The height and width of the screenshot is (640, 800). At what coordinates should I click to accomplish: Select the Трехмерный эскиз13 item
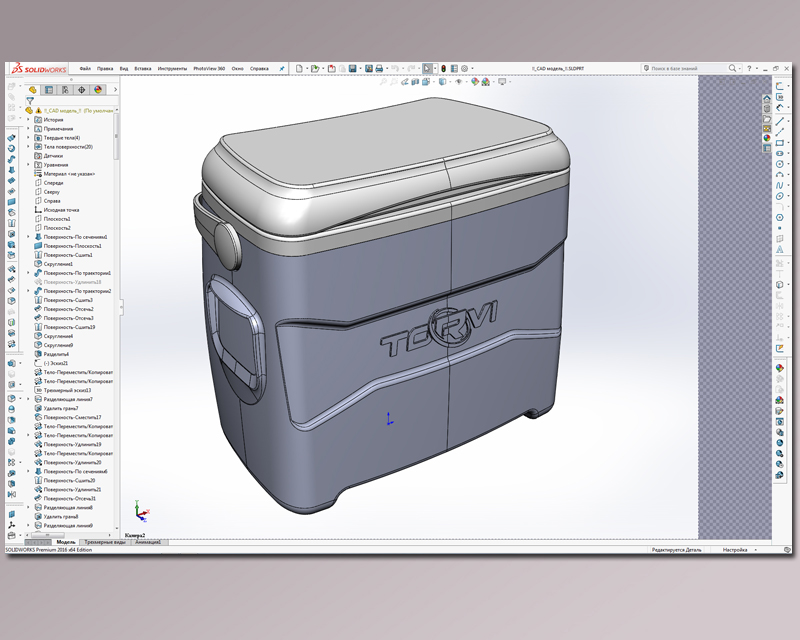pyautogui.click(x=63, y=390)
